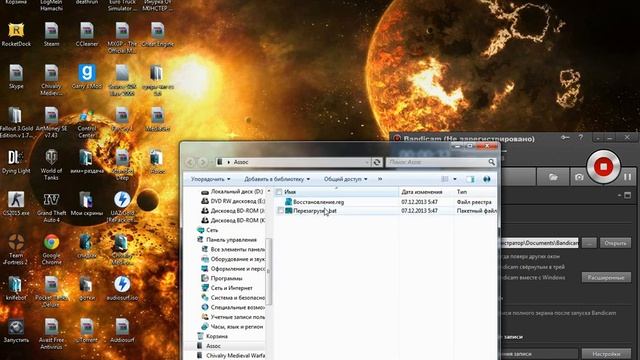Screen dimensions: 640x360
Task: Stop recording with Bandicam's red stop button
Action: click(x=603, y=167)
